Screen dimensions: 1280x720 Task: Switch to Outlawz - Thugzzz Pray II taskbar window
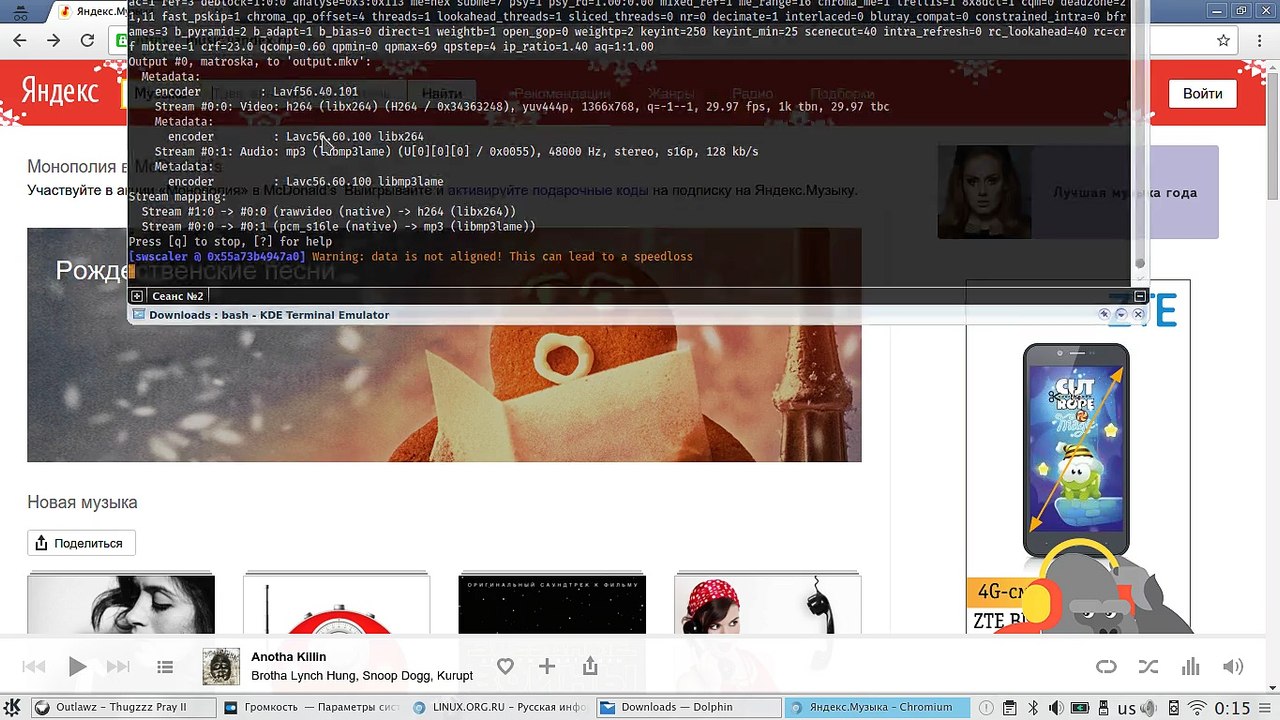click(x=123, y=707)
